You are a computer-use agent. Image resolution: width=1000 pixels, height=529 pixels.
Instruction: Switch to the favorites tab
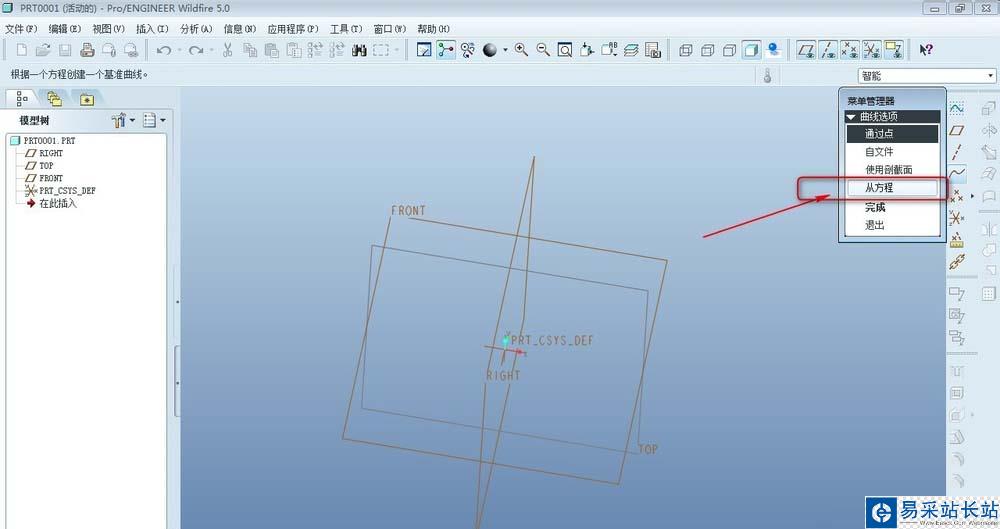87,99
